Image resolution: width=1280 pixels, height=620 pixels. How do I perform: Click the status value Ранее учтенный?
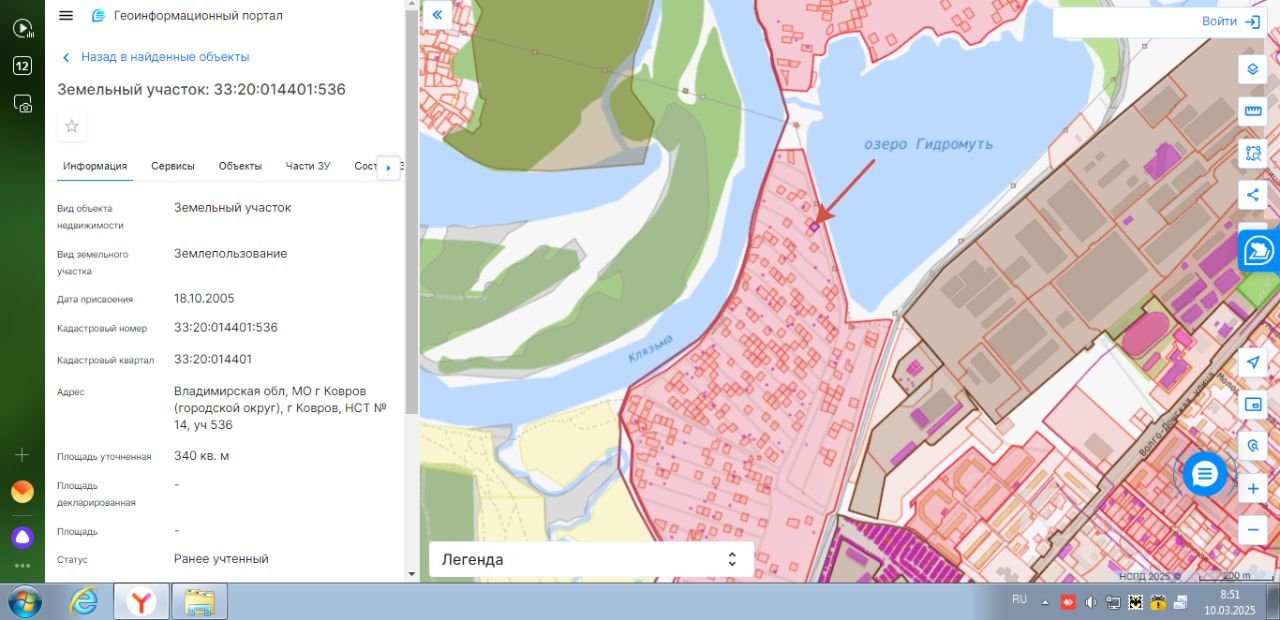[221, 559]
